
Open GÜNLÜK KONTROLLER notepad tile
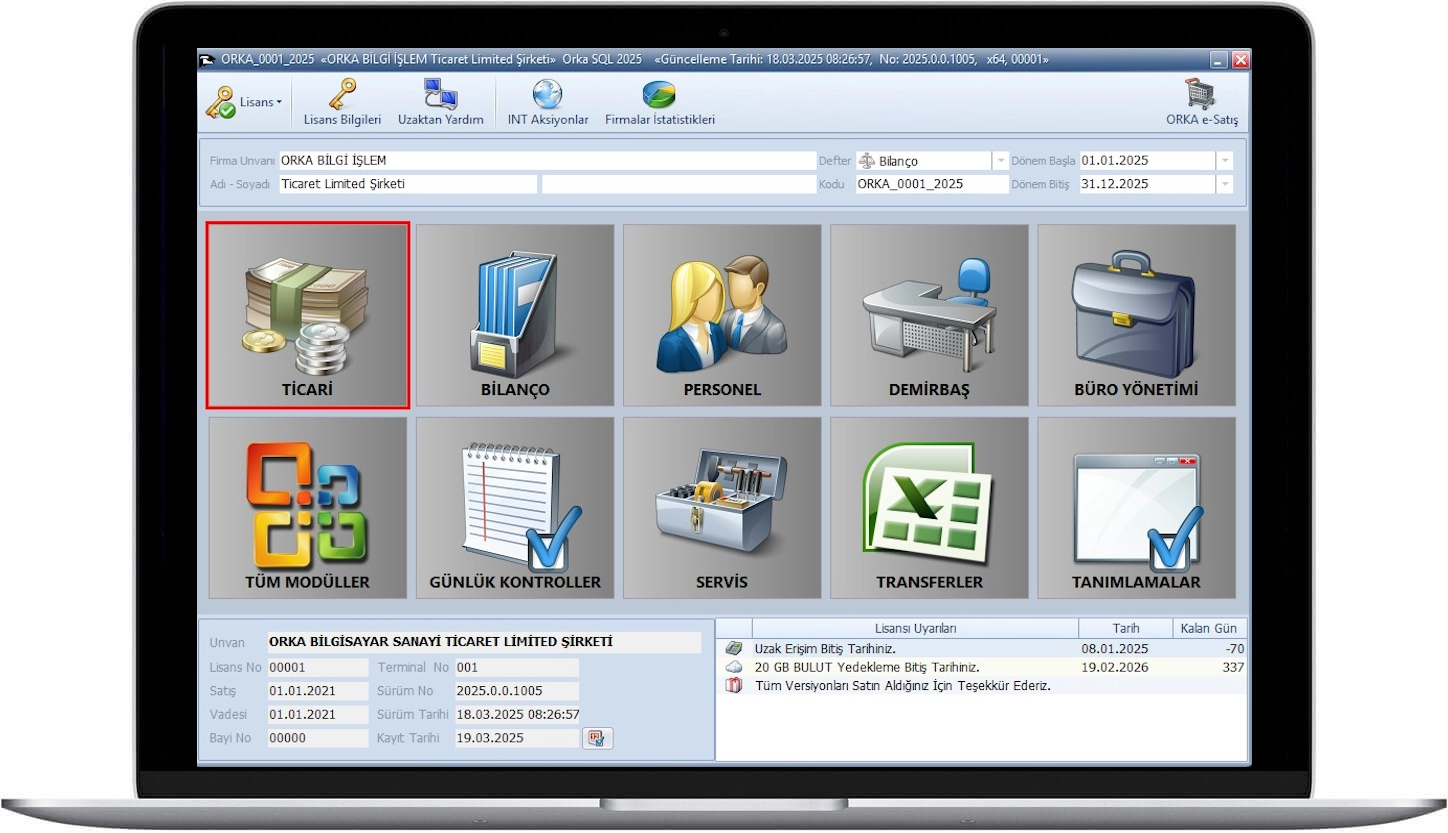click(x=515, y=508)
